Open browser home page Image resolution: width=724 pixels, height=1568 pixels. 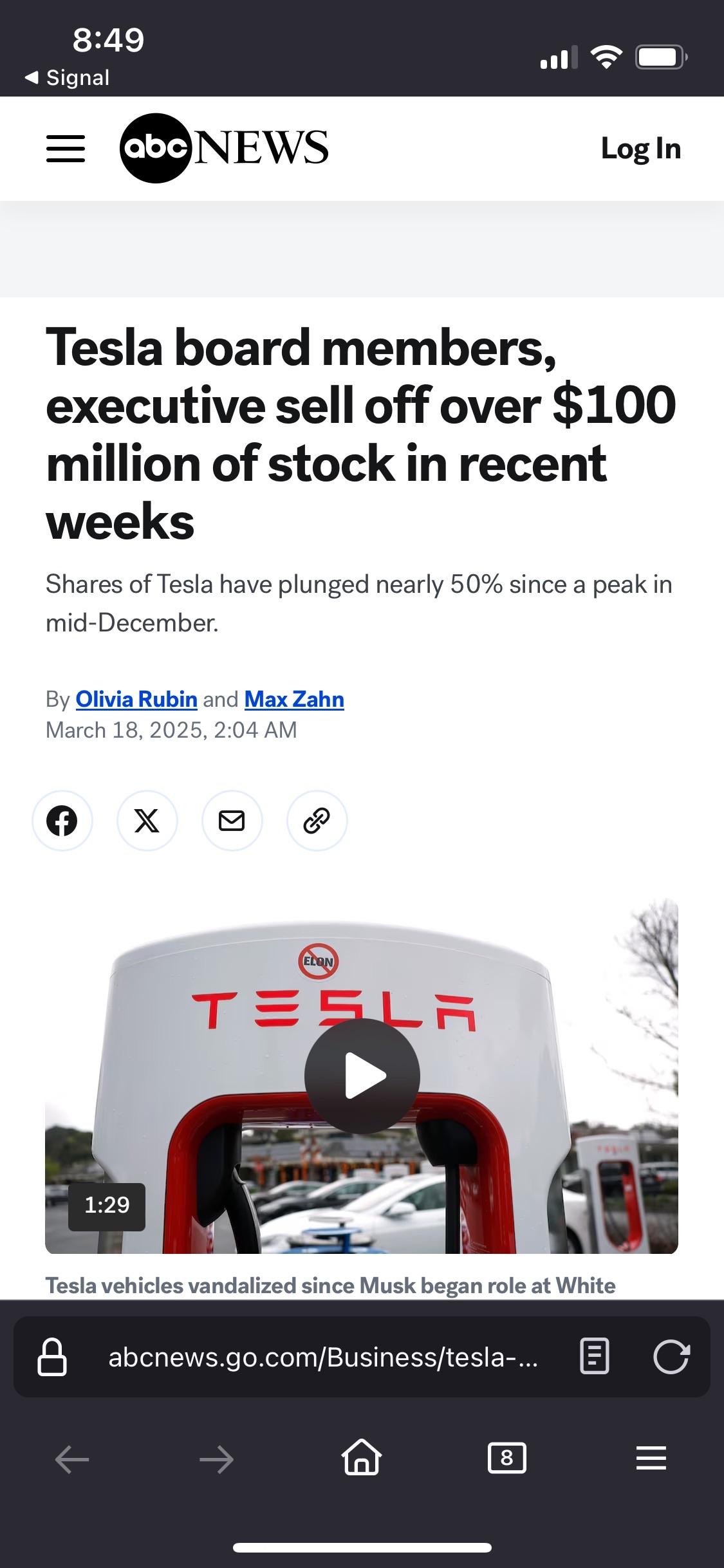tap(362, 1457)
